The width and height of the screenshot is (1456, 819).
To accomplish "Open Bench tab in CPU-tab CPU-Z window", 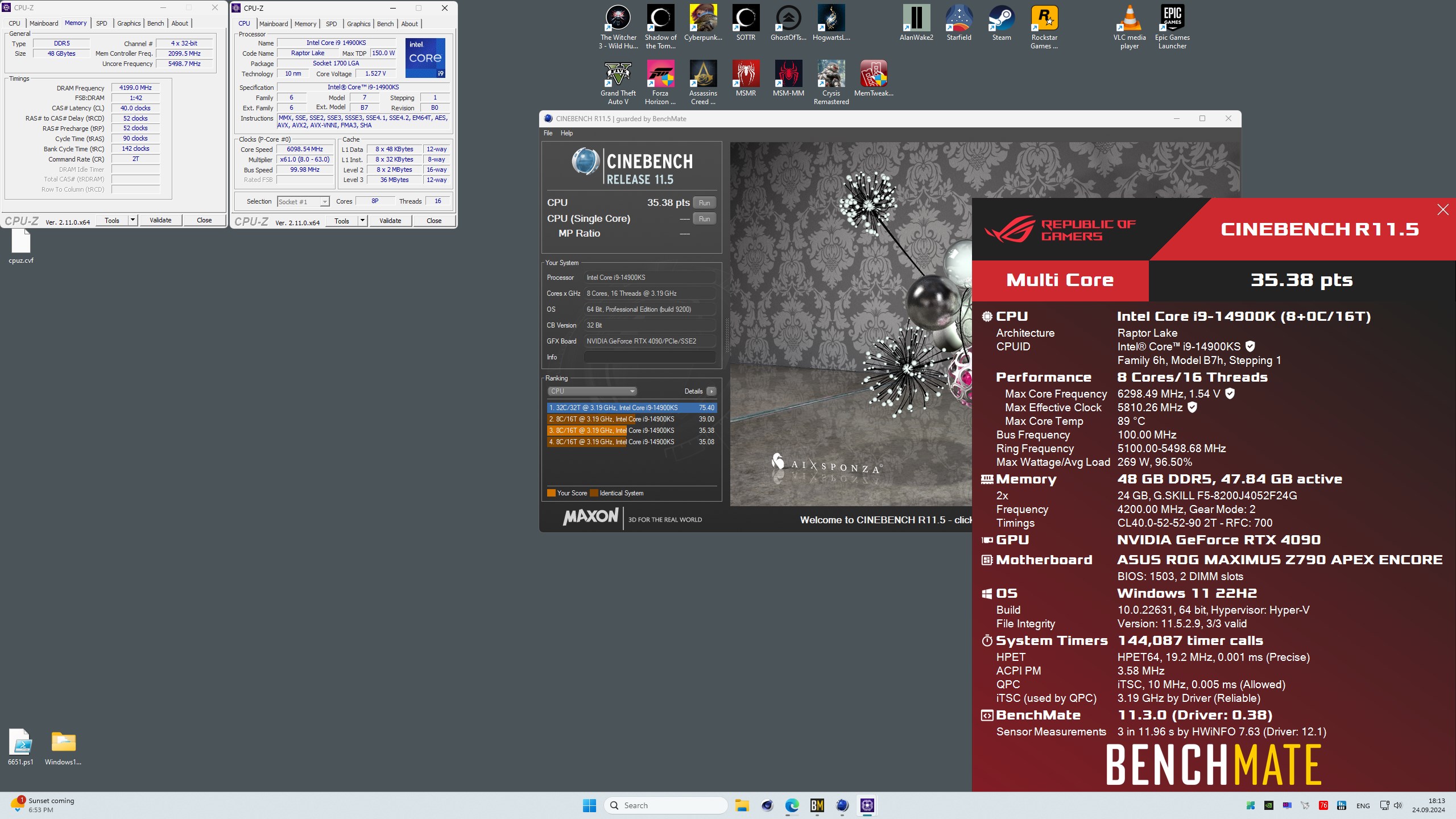I will click(385, 24).
